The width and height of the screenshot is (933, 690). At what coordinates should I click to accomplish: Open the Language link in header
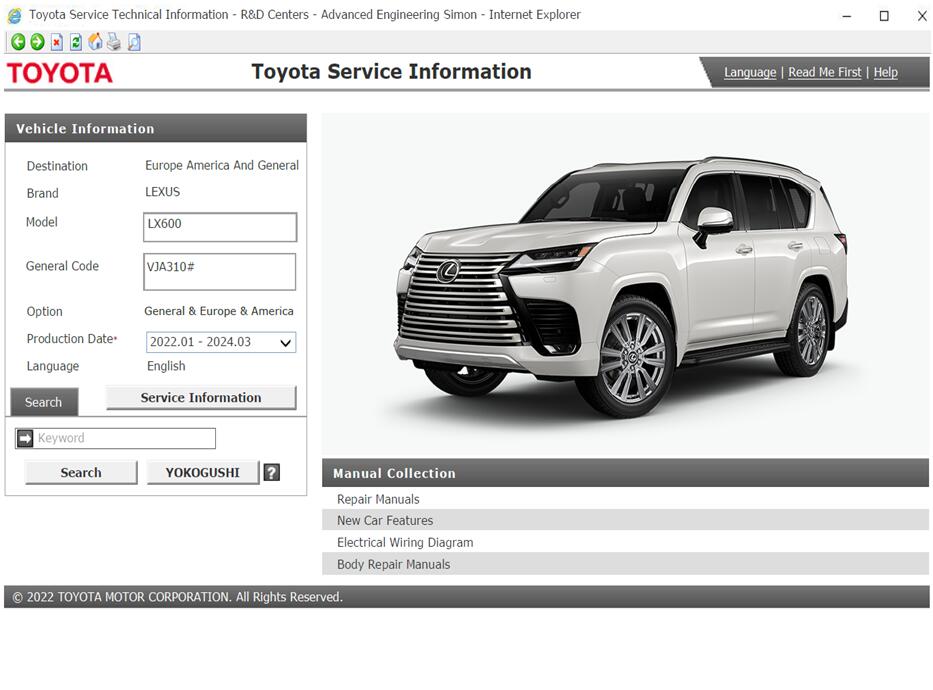750,72
